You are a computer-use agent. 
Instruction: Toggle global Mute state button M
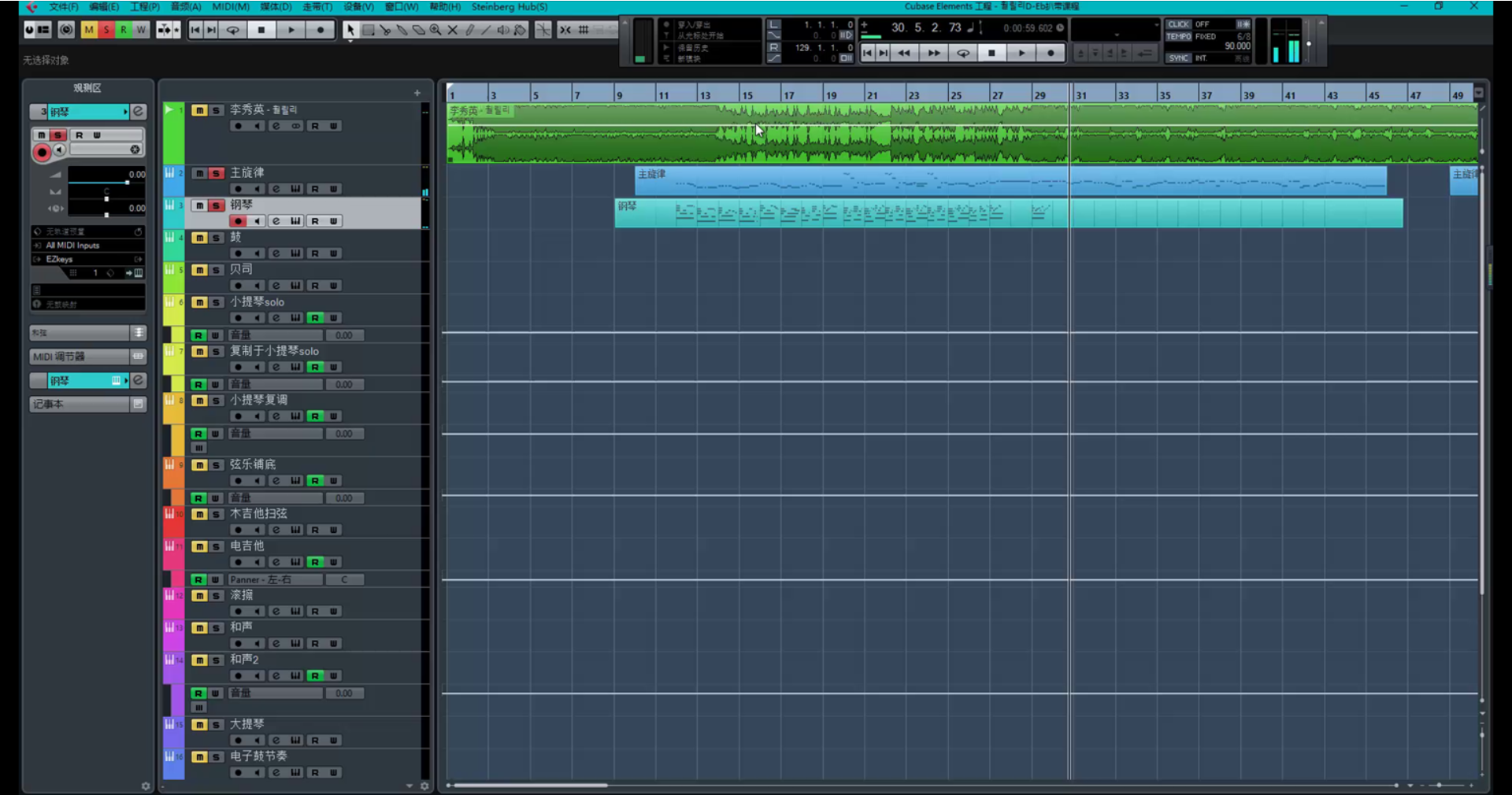[x=89, y=30]
